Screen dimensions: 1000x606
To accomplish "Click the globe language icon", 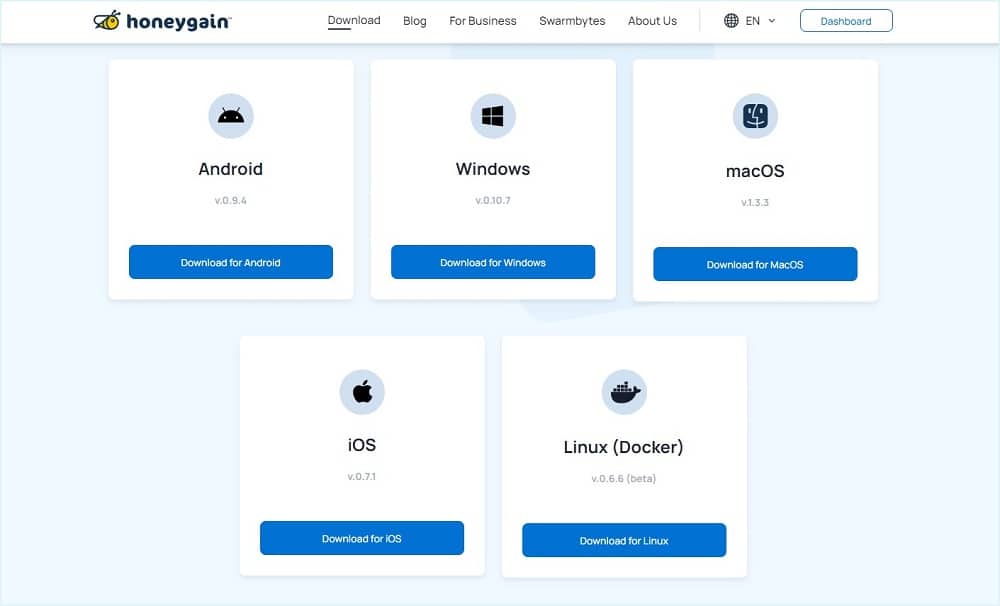I will (731, 20).
